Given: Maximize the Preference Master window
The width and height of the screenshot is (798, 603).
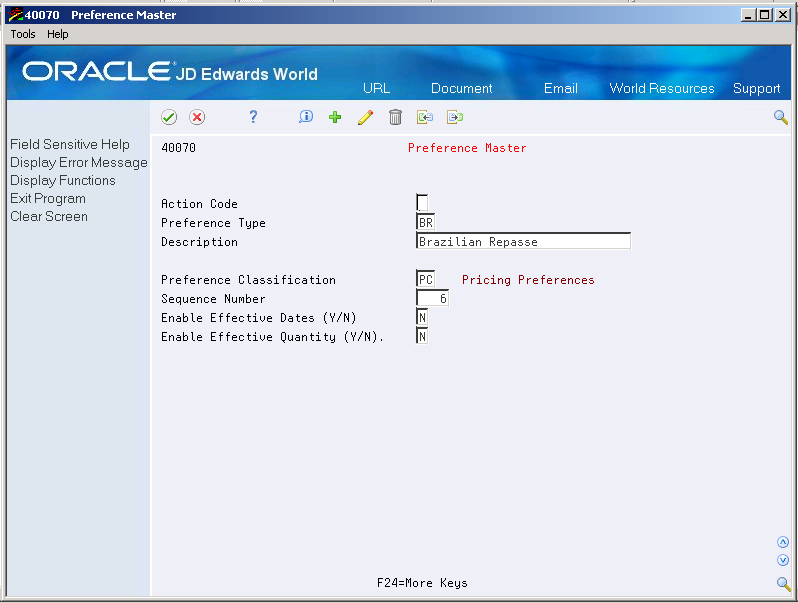Looking at the screenshot, I should click(x=764, y=15).
